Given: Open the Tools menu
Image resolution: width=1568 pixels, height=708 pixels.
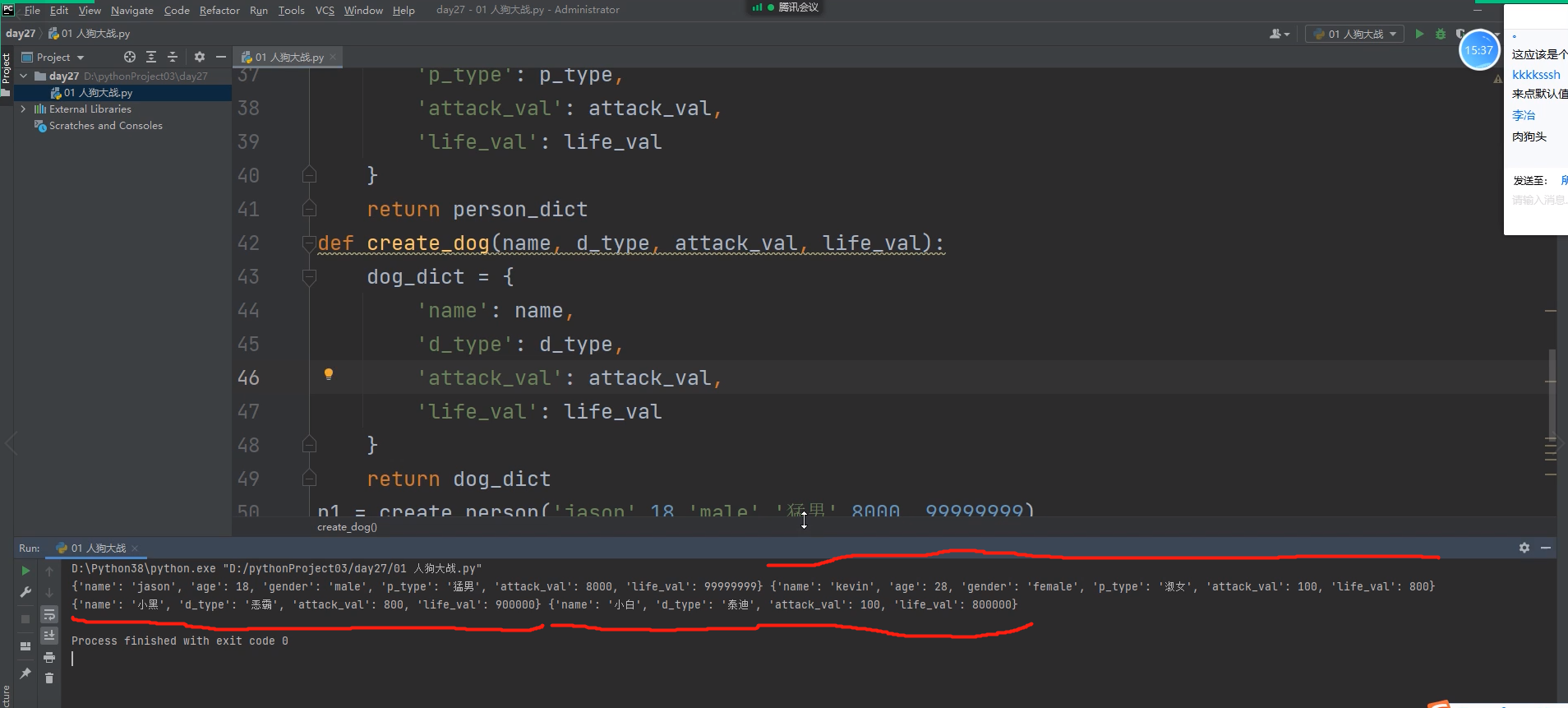Looking at the screenshot, I should coord(292,10).
